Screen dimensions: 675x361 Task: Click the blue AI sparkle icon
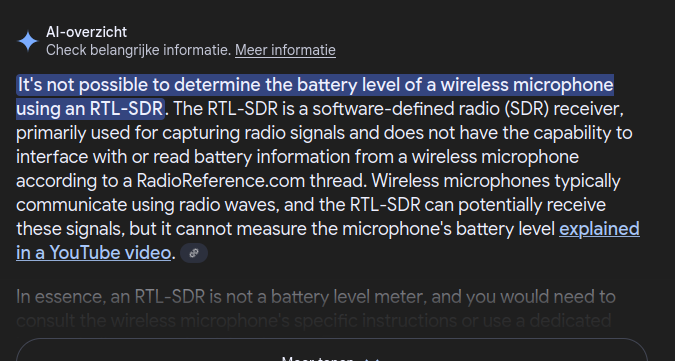[28, 41]
